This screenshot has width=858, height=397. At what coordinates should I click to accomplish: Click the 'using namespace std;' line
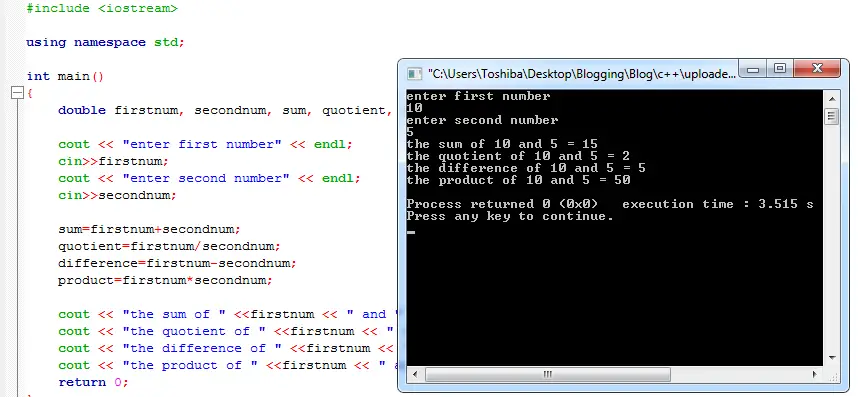pos(106,42)
